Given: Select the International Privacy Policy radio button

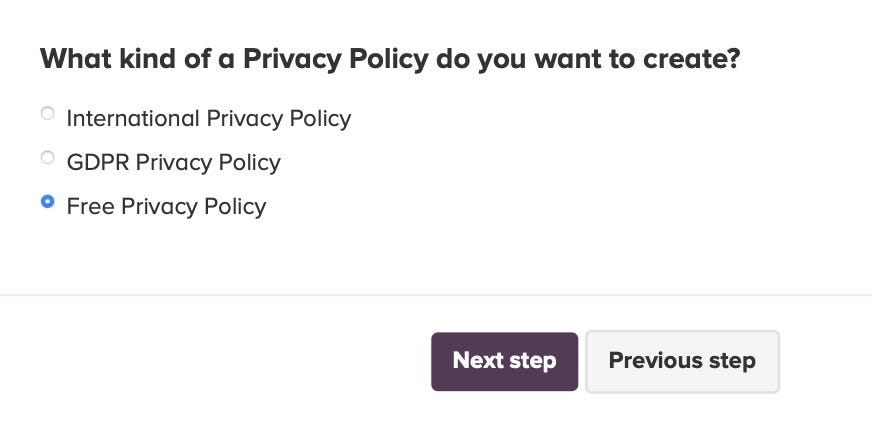Looking at the screenshot, I should tap(48, 113).
